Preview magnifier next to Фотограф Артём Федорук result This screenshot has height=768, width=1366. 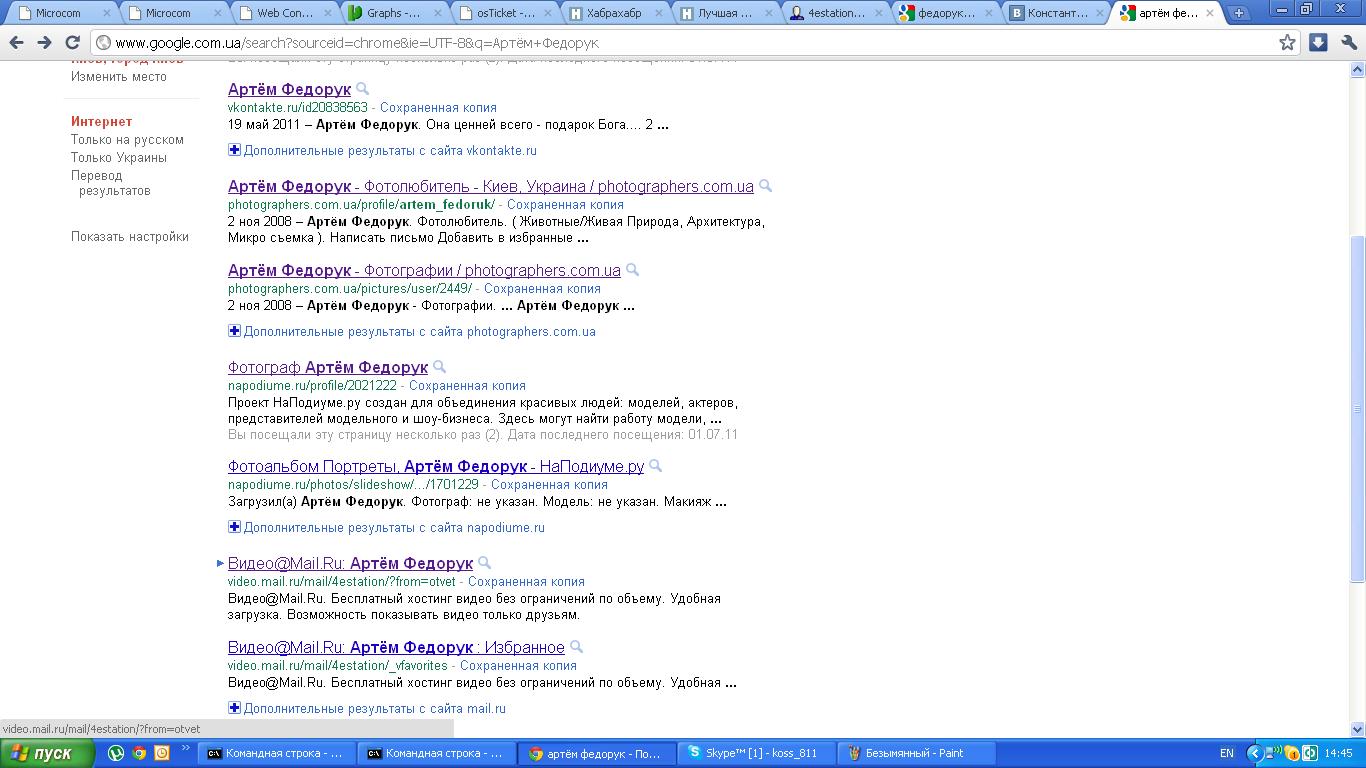pyautogui.click(x=439, y=367)
